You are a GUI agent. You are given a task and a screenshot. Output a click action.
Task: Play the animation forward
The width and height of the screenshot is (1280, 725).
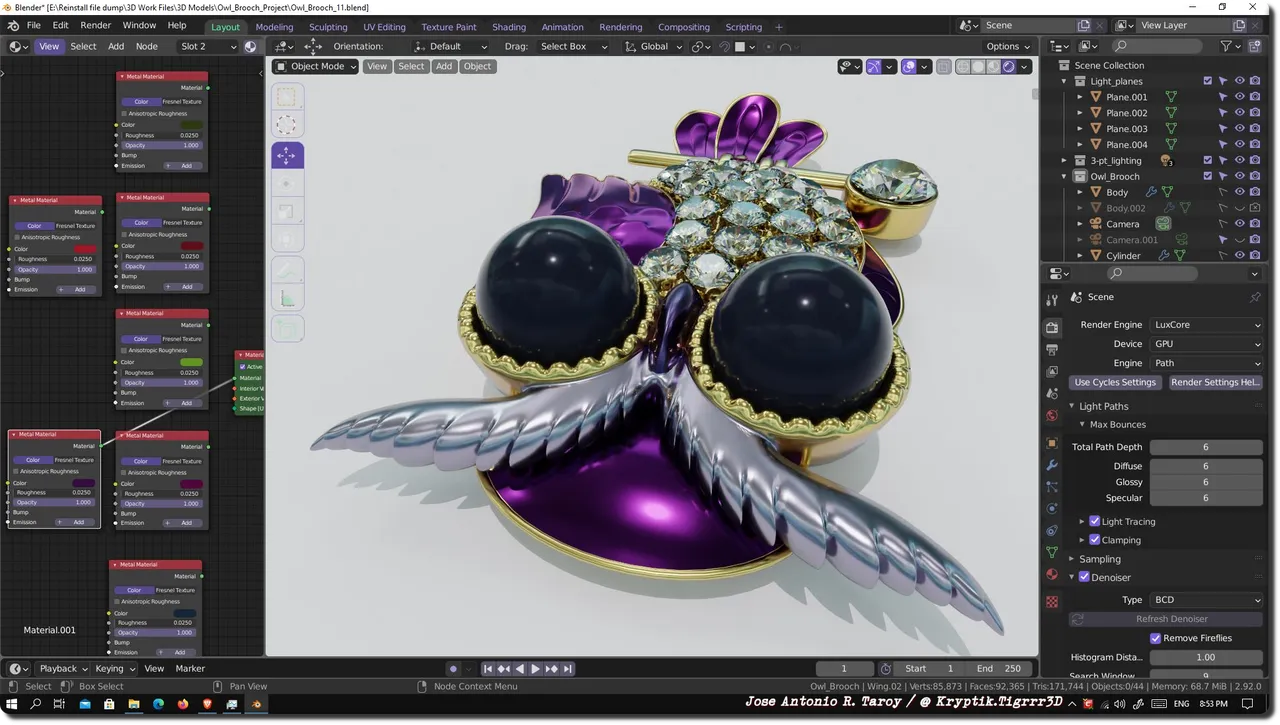(x=536, y=669)
